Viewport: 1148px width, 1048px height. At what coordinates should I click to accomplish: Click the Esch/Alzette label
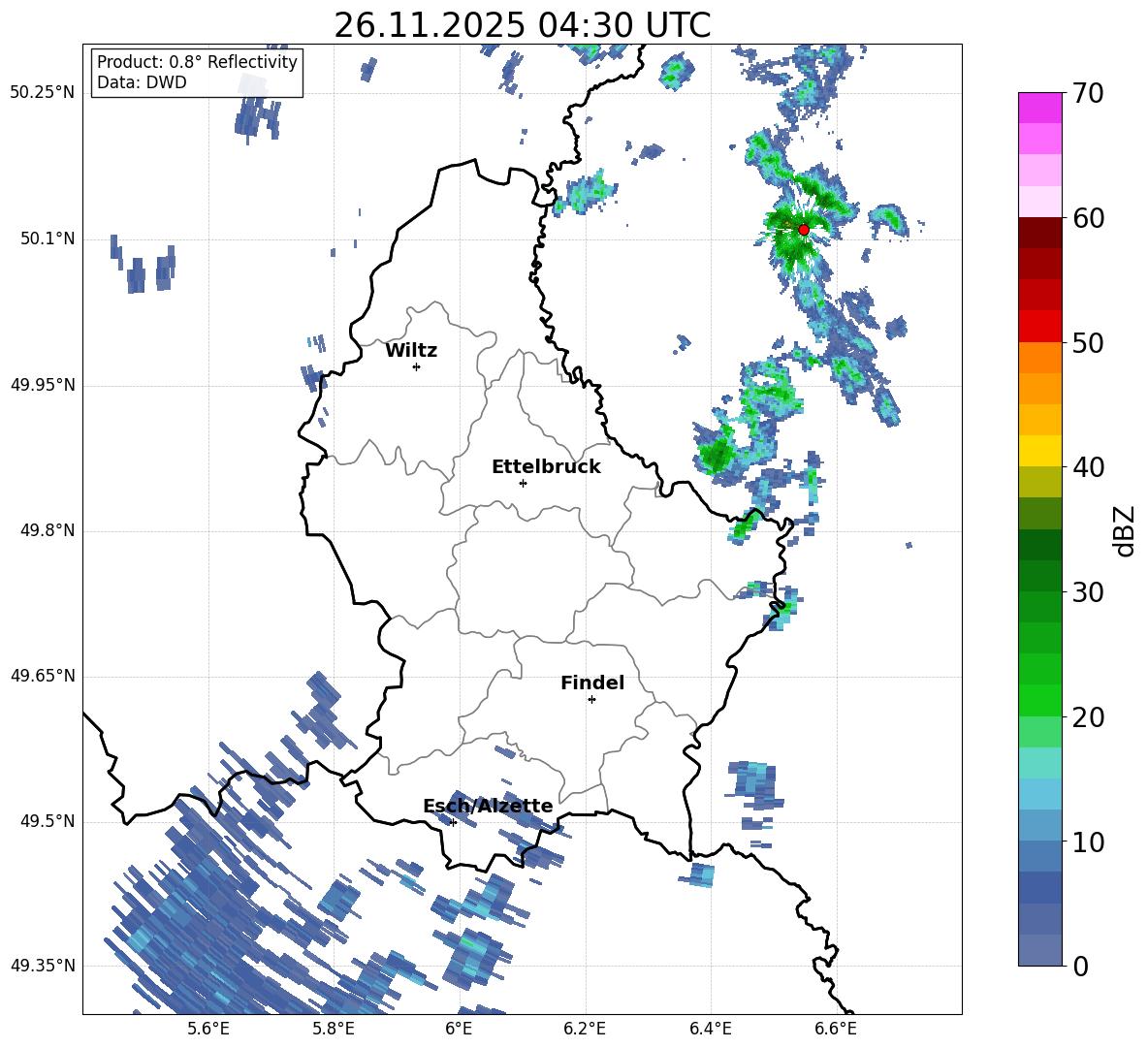(488, 806)
